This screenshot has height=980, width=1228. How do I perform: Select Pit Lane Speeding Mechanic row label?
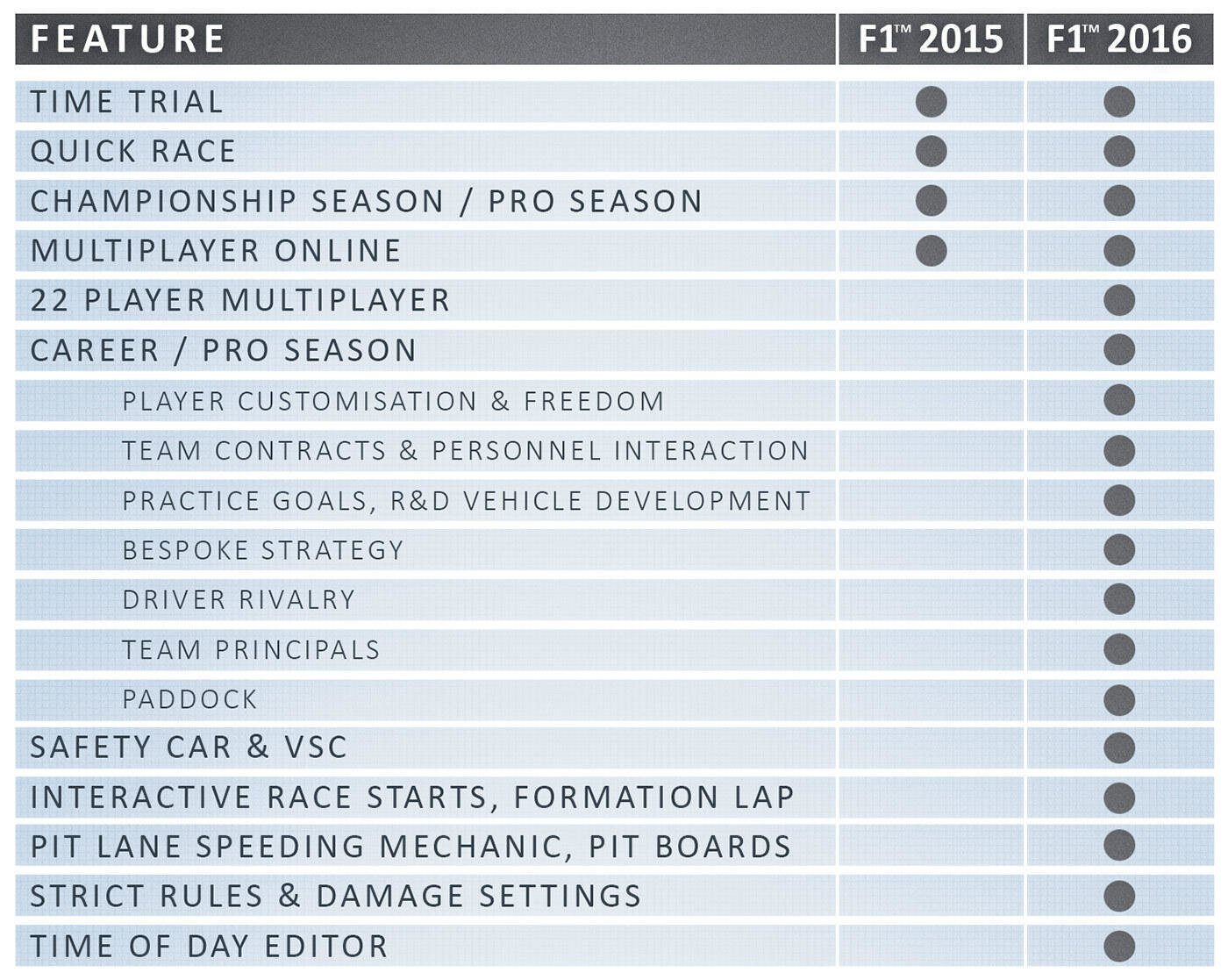pyautogui.click(x=411, y=847)
